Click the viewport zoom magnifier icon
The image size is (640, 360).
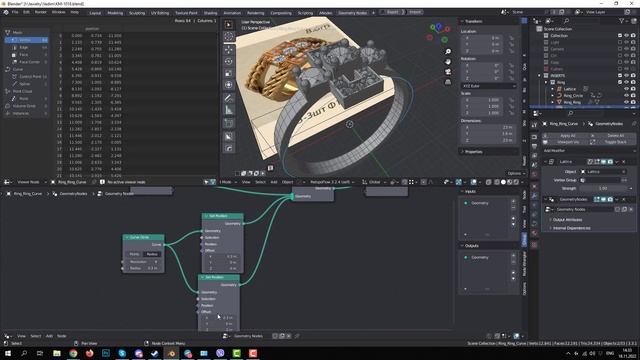448,51
